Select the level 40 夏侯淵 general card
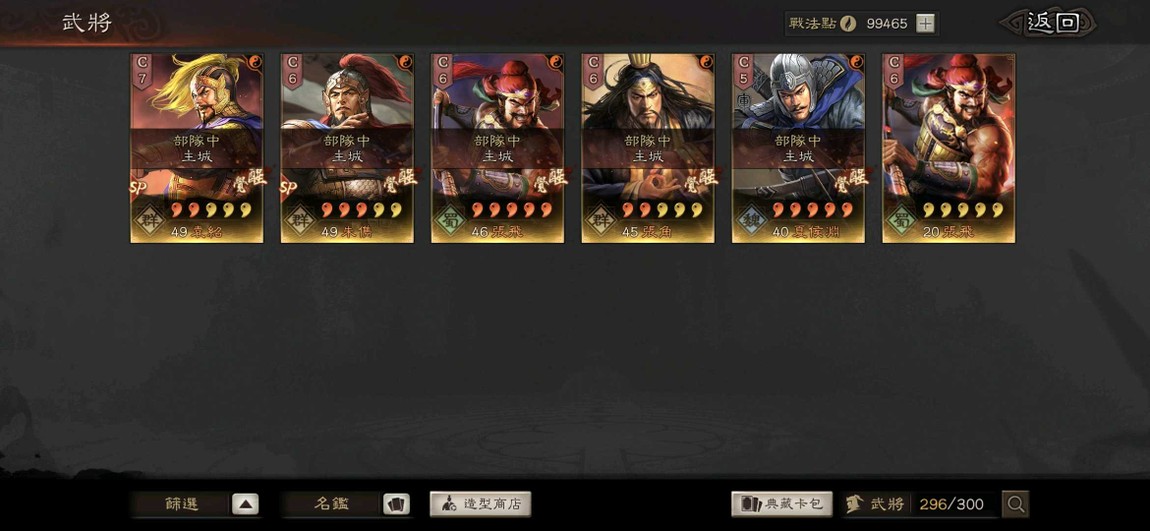 point(798,148)
